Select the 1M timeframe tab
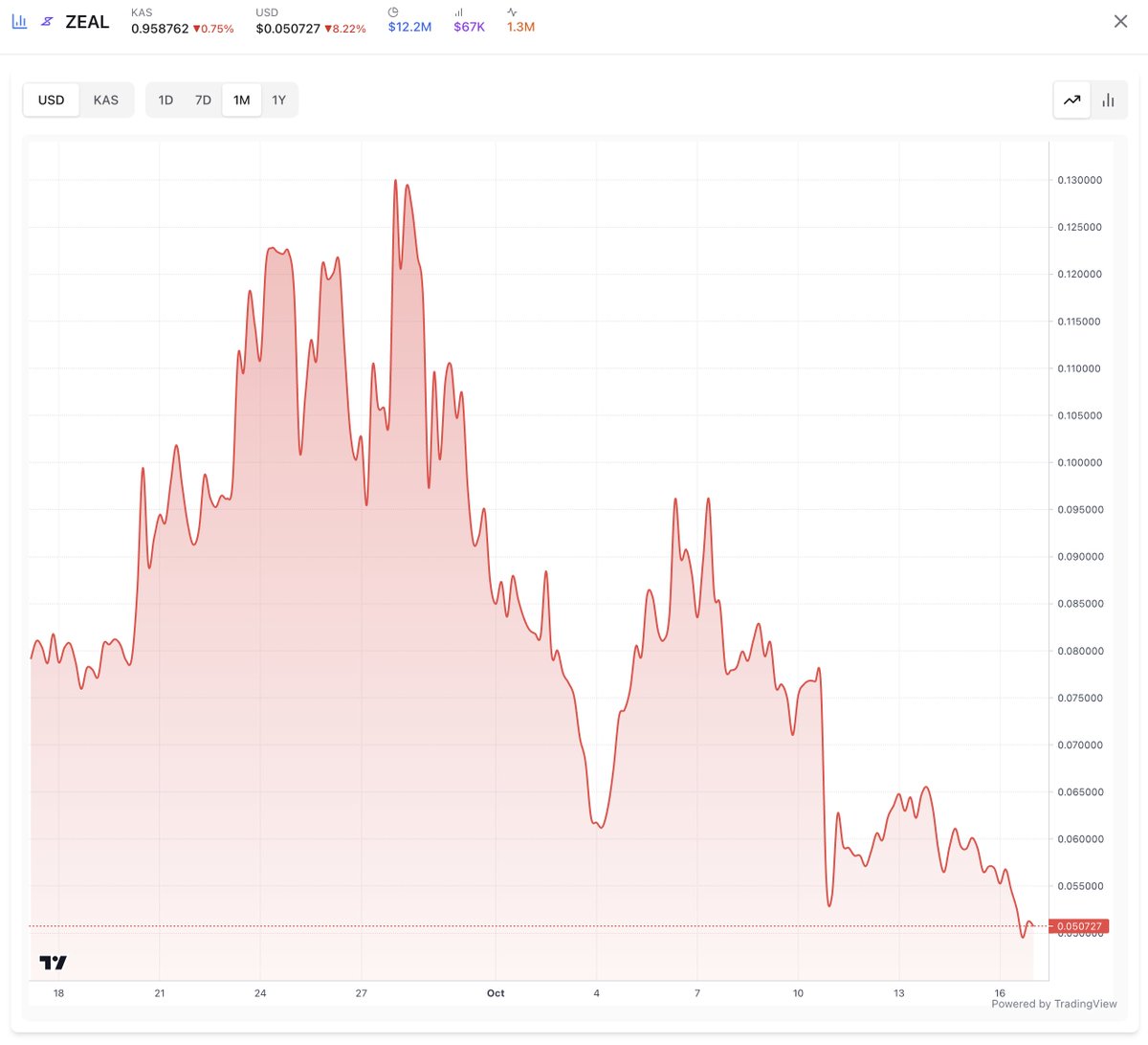The width and height of the screenshot is (1148, 1045). 241,100
